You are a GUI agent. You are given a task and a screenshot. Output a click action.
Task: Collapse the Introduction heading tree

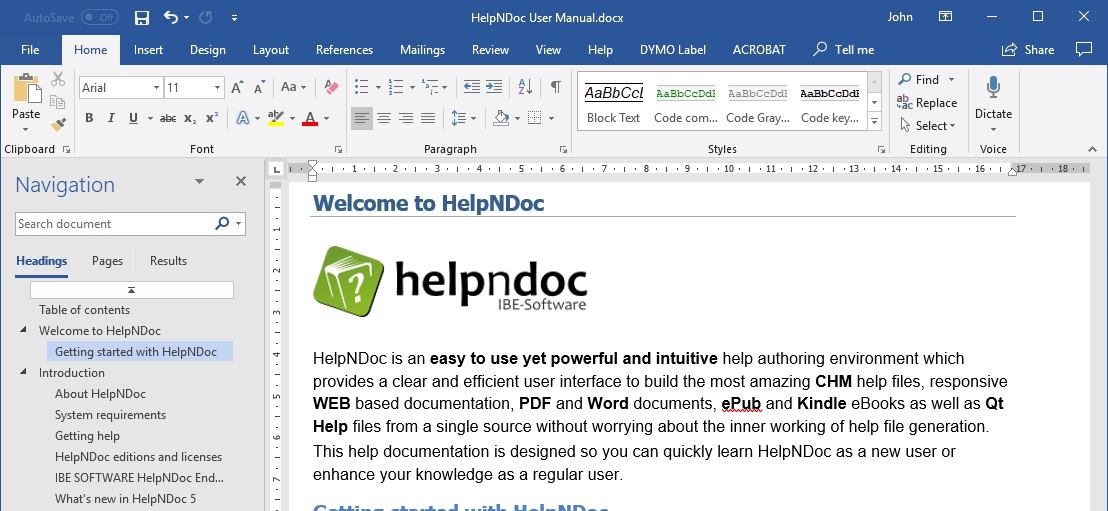pos(23,372)
